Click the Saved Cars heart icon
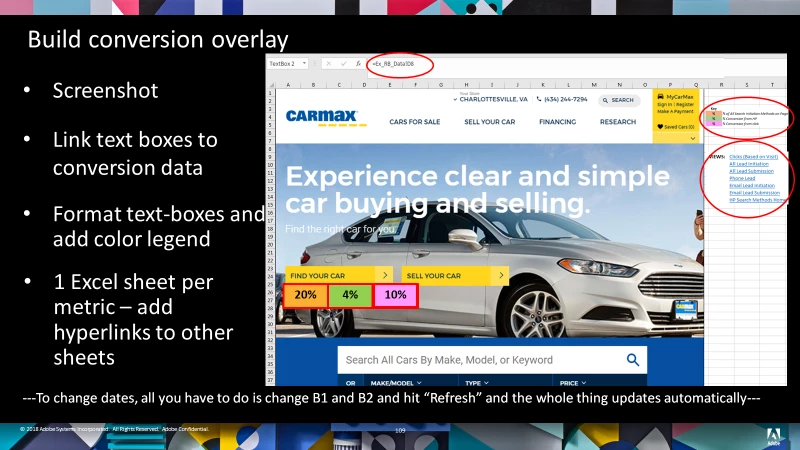Screen dimensions: 800x450 point(660,127)
